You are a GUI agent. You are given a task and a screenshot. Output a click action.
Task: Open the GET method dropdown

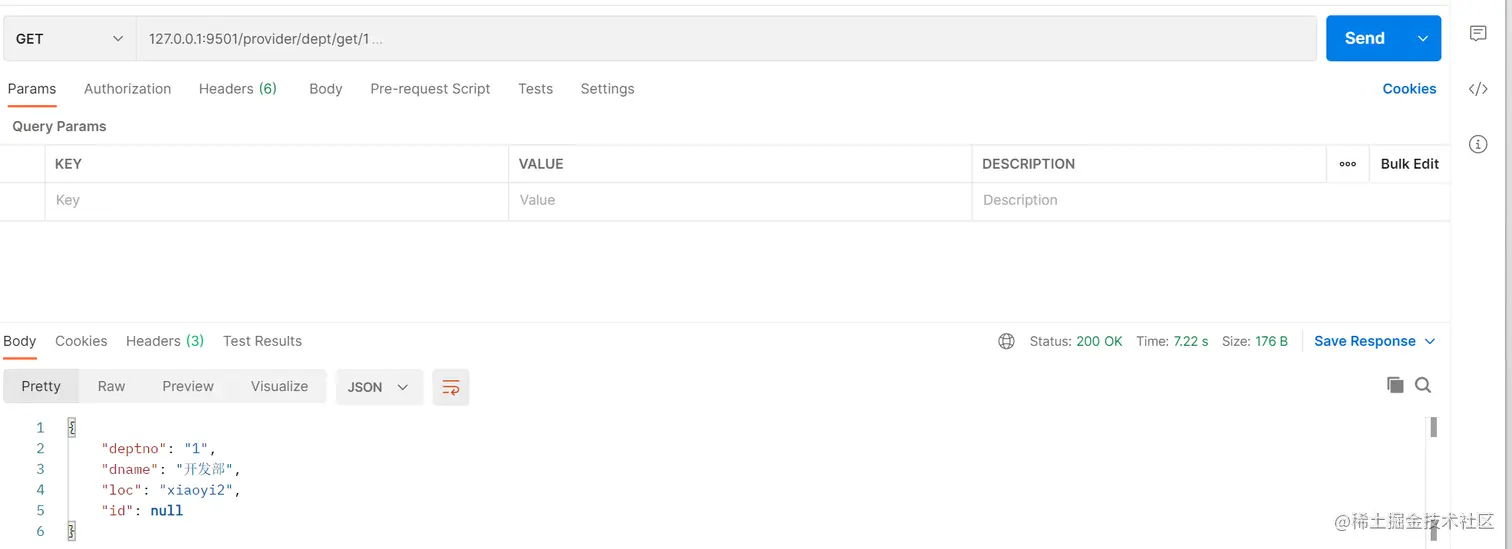pyautogui.click(x=69, y=38)
